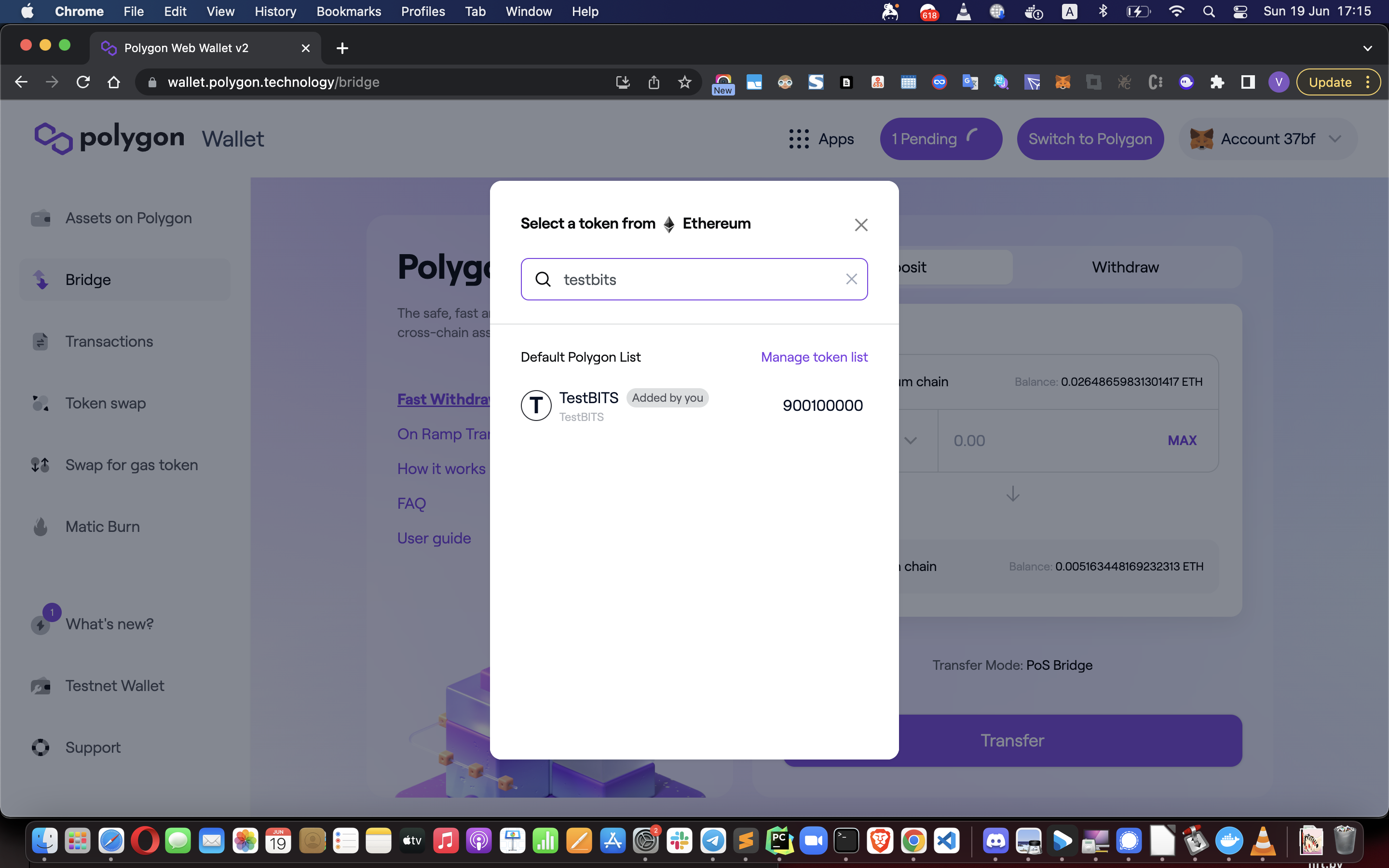Select Swap for gas token option
Screen dimensions: 1389x868
[x=132, y=465]
